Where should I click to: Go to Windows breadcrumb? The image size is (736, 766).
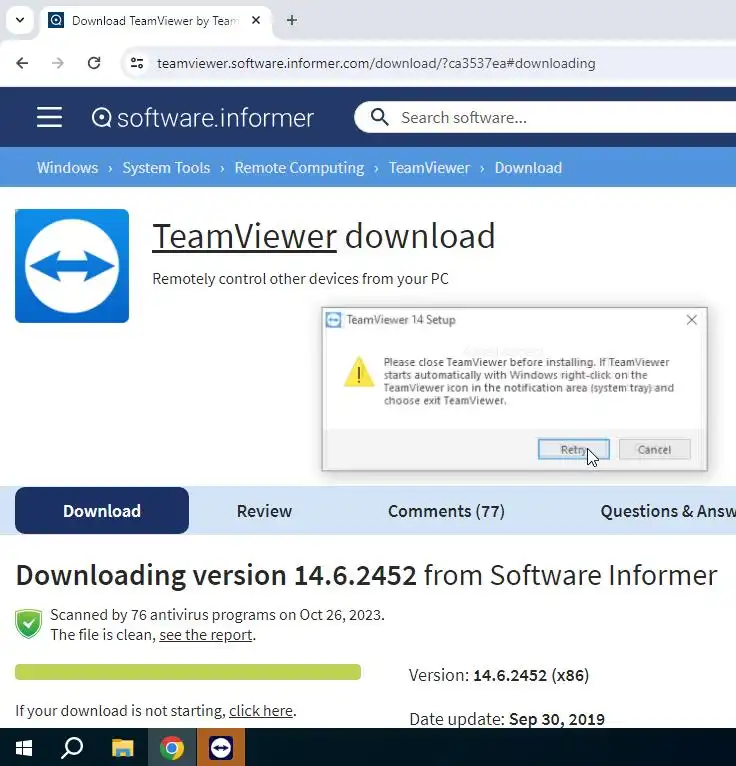coord(67,168)
